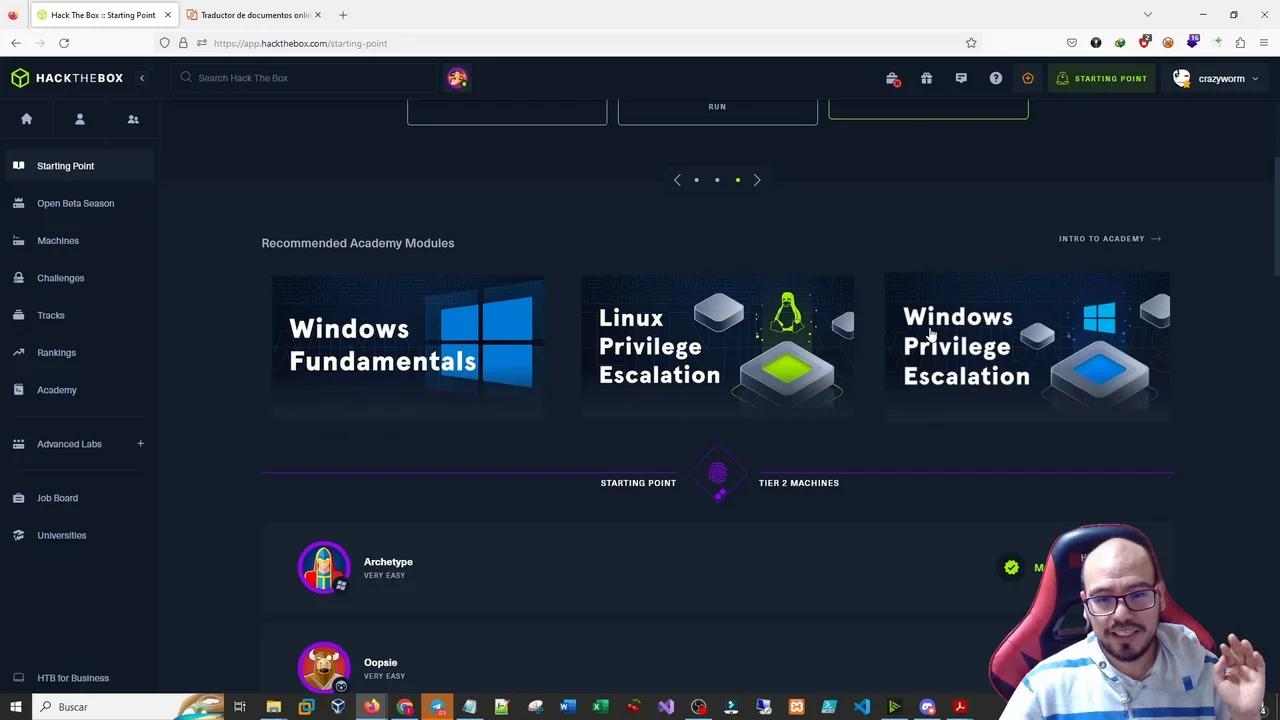This screenshot has width=1280, height=720.
Task: Select the third carousel dot indicator
Action: (x=738, y=180)
